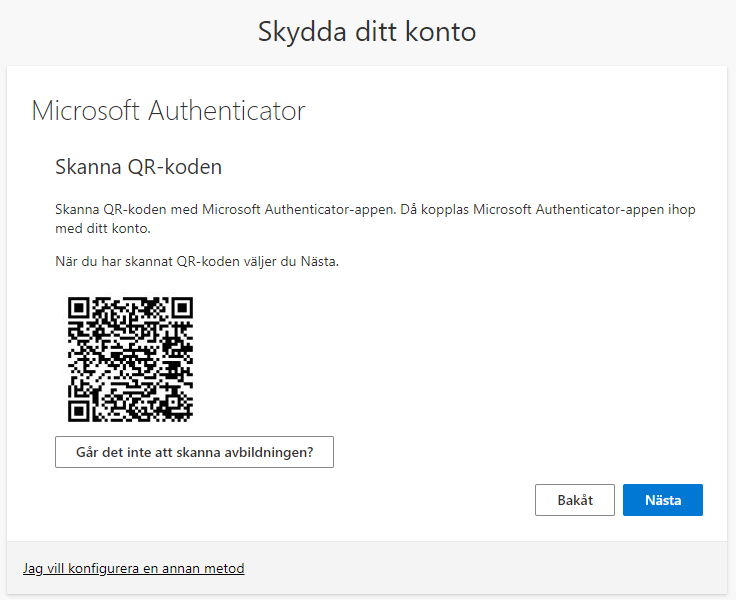736x600 pixels.
Task: Click the QR code's bottom-left finder square
Action: [79, 410]
